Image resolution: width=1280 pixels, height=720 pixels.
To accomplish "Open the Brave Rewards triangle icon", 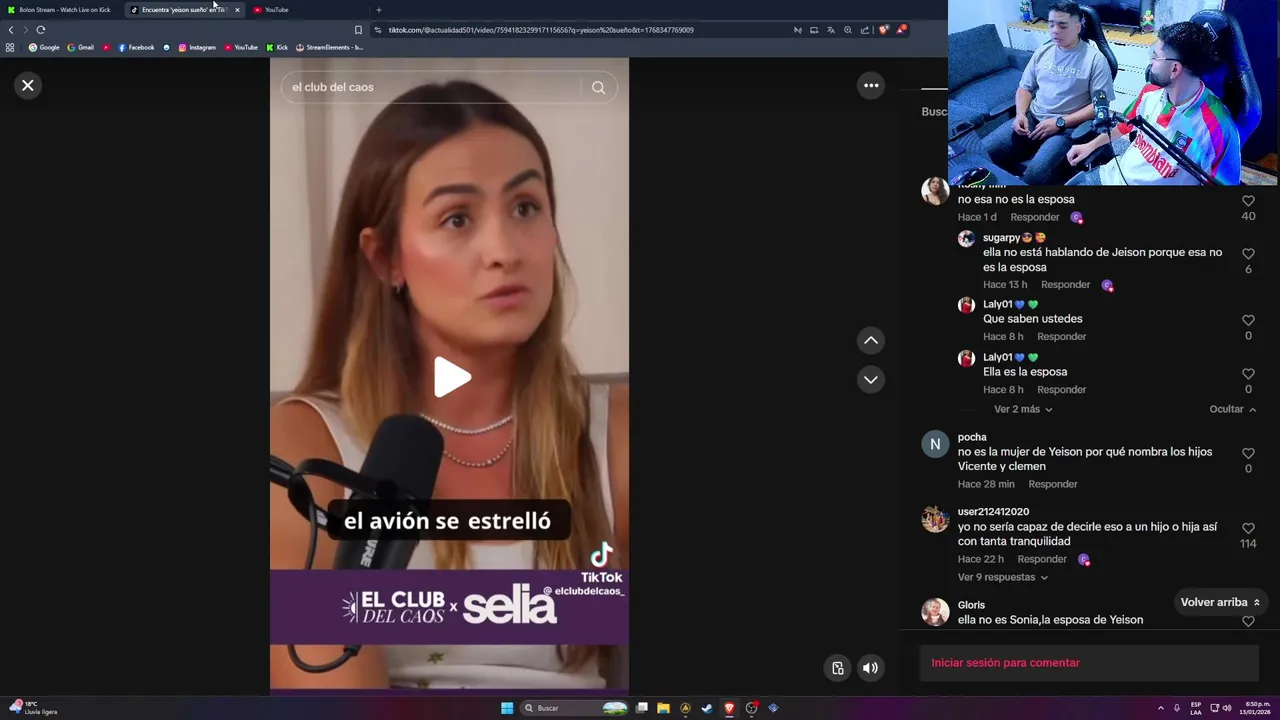I will coord(901,30).
